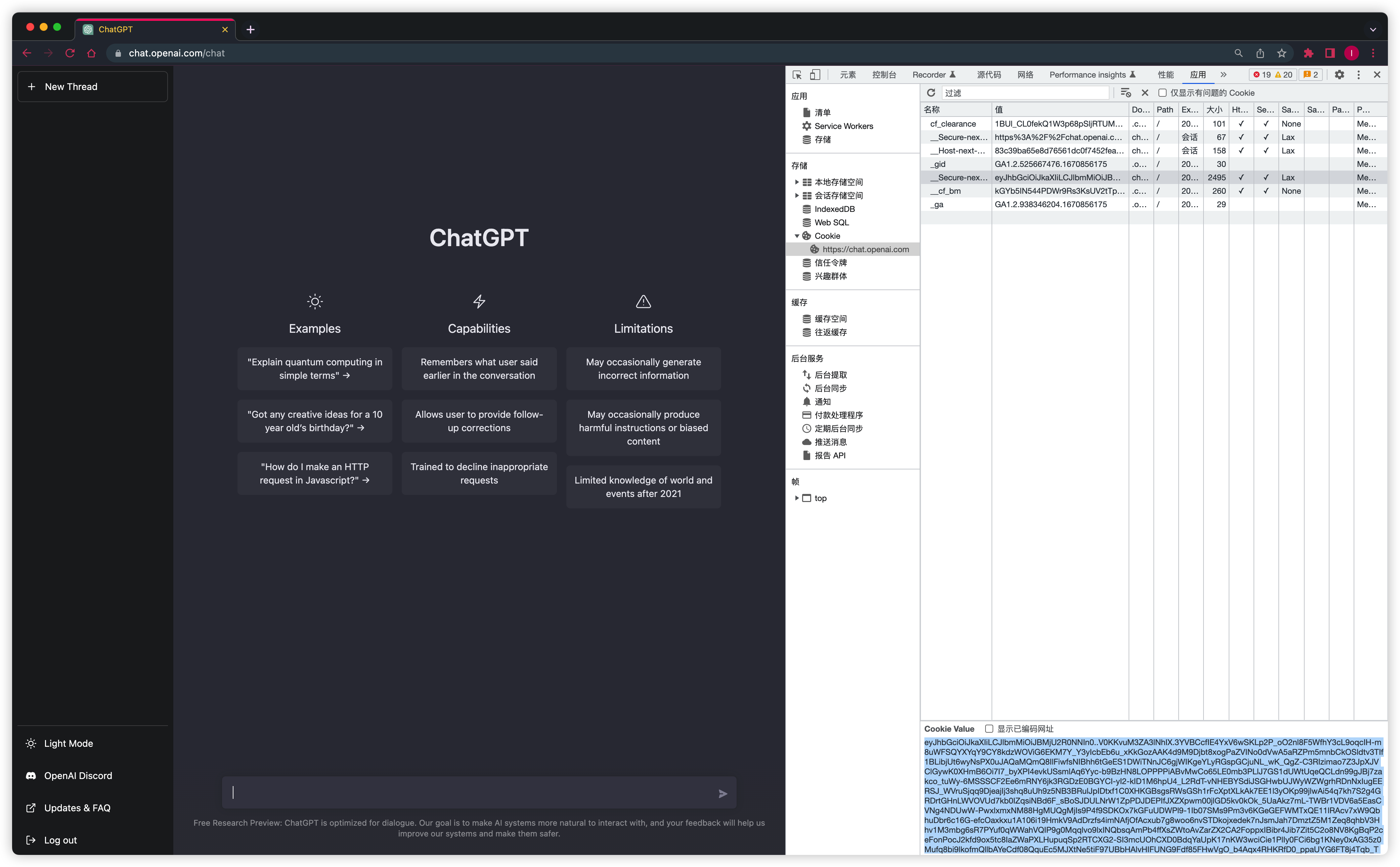Image resolution: width=1400 pixels, height=867 pixels.
Task: Reload the page using browser reload icon
Action: pos(70,53)
